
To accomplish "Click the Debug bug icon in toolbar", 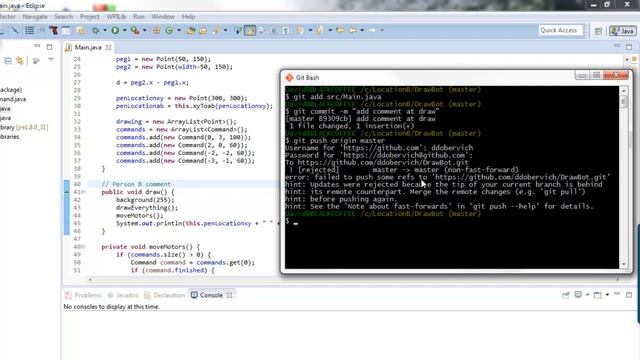I will click(x=96, y=30).
